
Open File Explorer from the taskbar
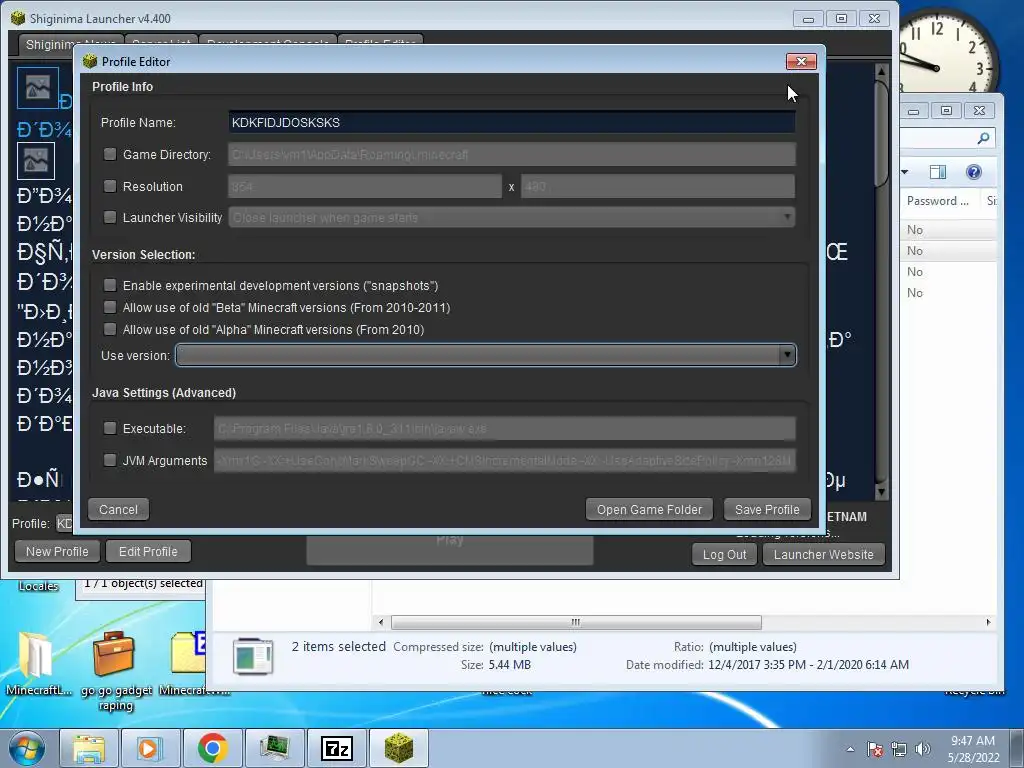(89, 748)
